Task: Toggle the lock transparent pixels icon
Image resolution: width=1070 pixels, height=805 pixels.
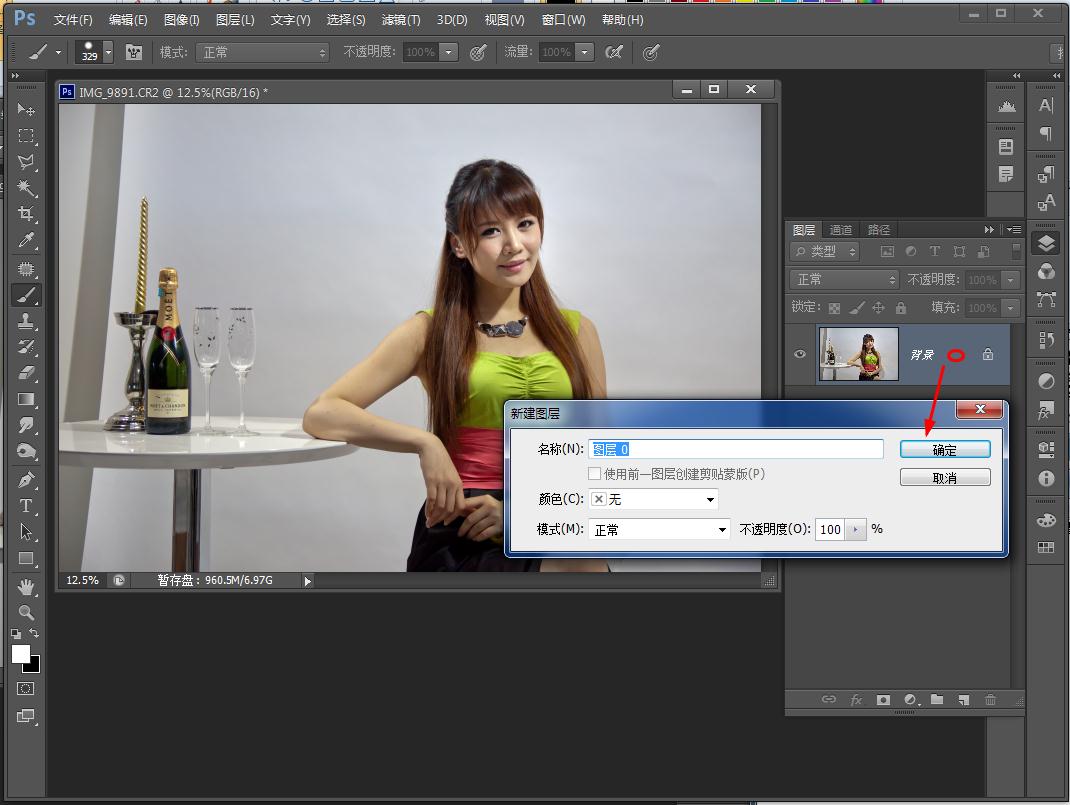Action: pyautogui.click(x=834, y=308)
